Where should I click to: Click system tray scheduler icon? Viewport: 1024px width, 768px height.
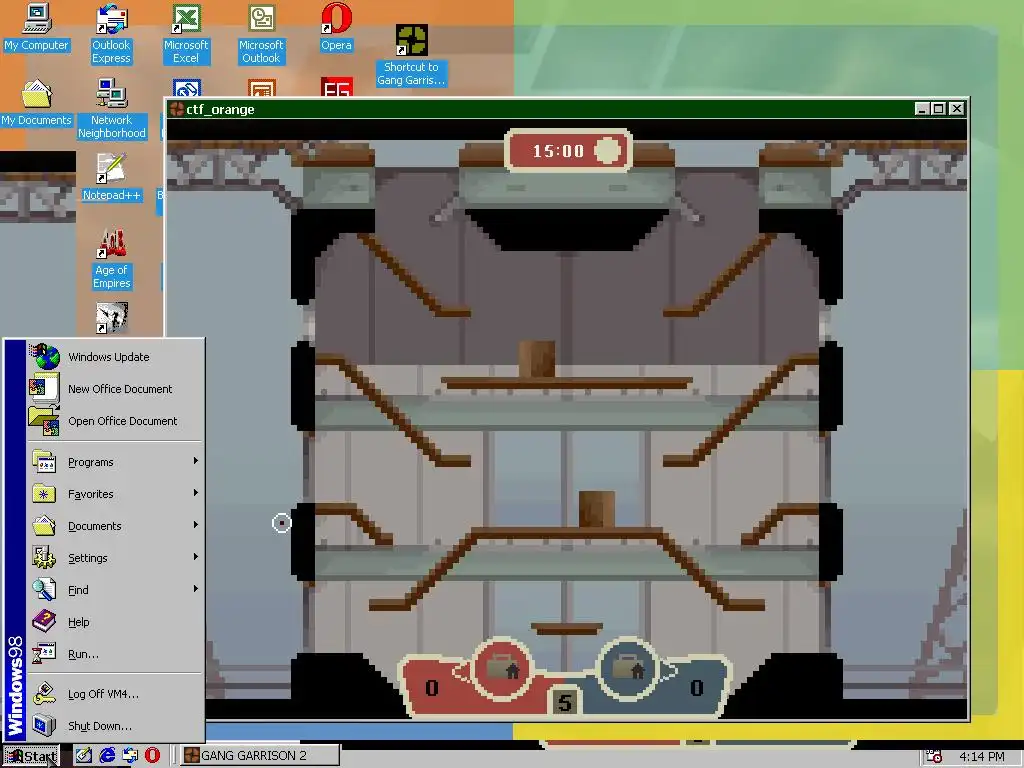(x=934, y=756)
